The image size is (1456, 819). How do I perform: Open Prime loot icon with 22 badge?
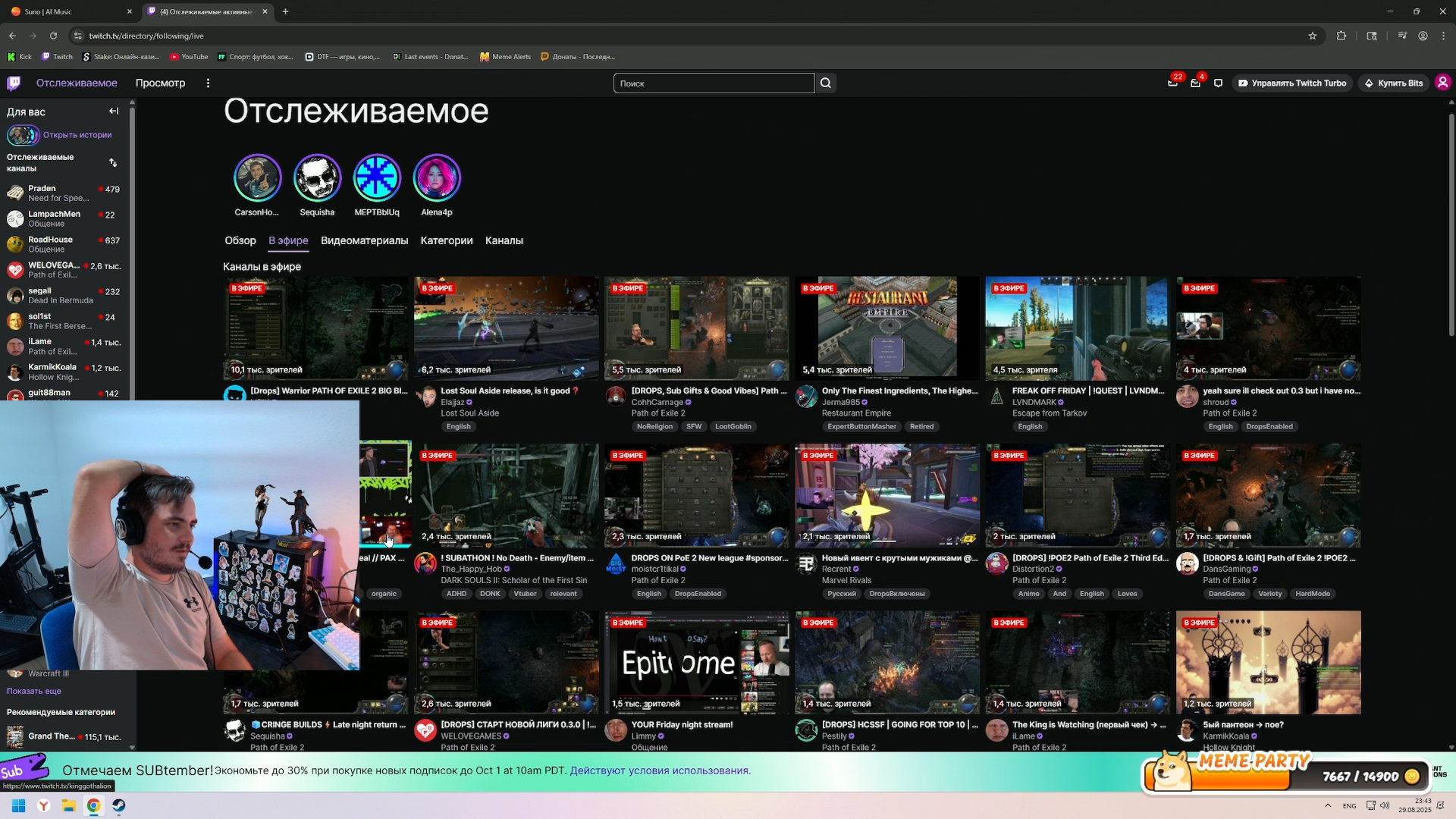point(1172,83)
